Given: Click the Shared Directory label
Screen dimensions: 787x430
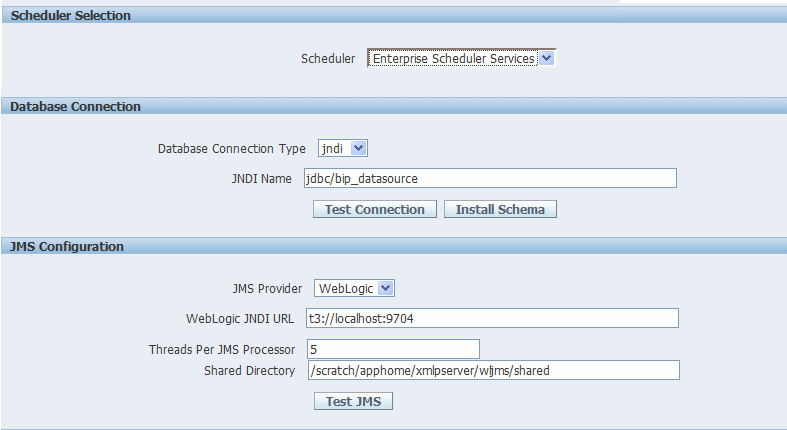Looking at the screenshot, I should point(249,371).
